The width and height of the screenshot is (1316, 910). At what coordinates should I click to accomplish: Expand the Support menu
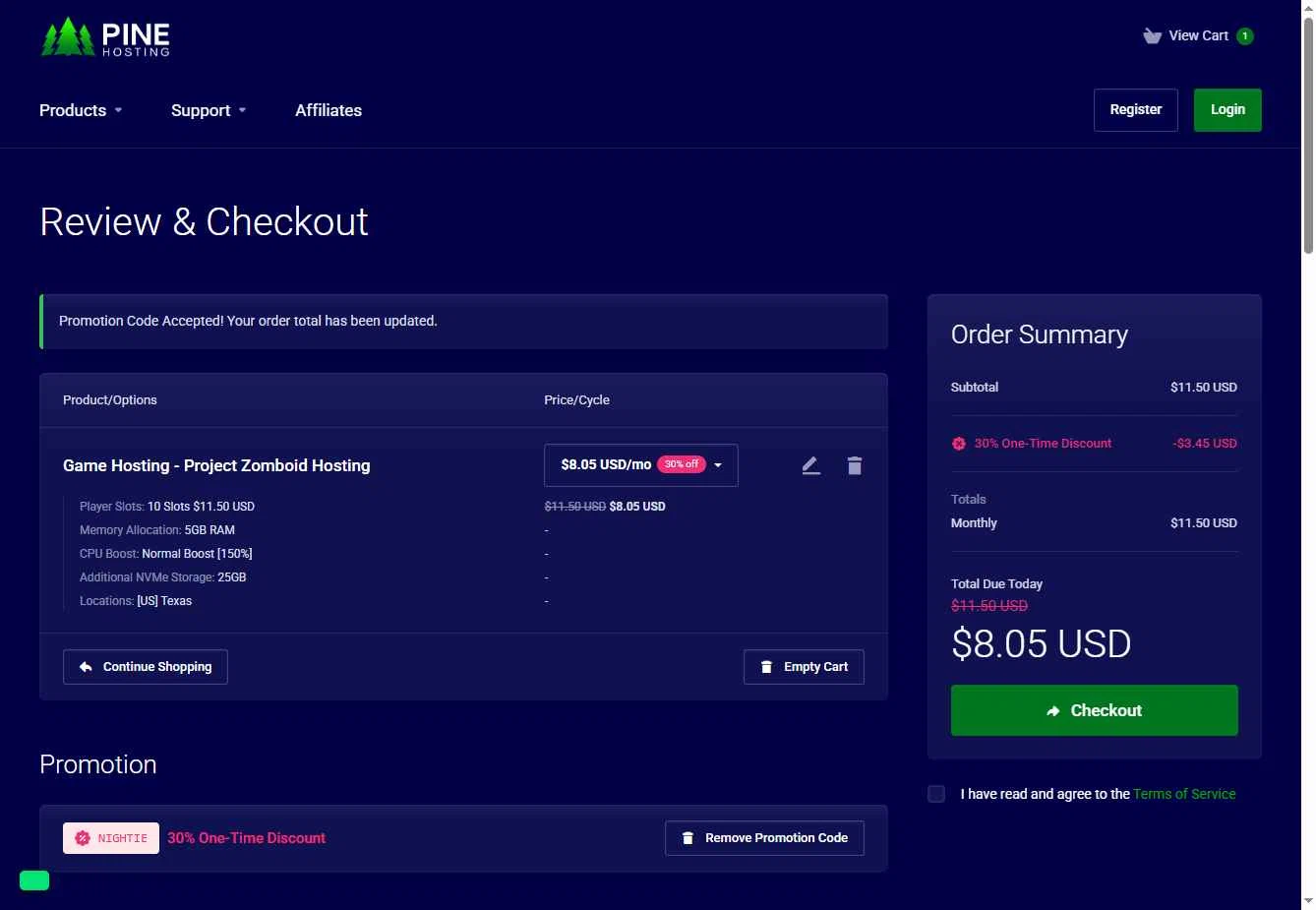click(x=209, y=110)
